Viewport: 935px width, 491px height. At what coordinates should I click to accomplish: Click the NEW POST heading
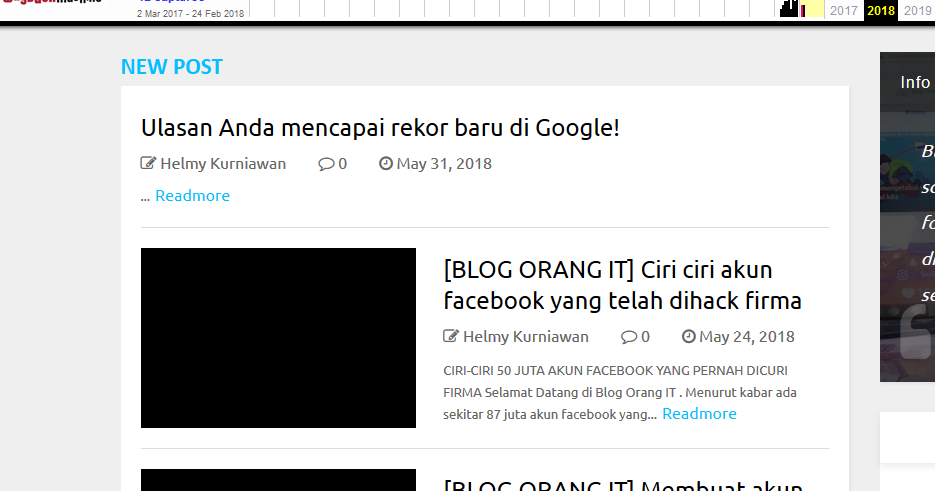[x=172, y=67]
